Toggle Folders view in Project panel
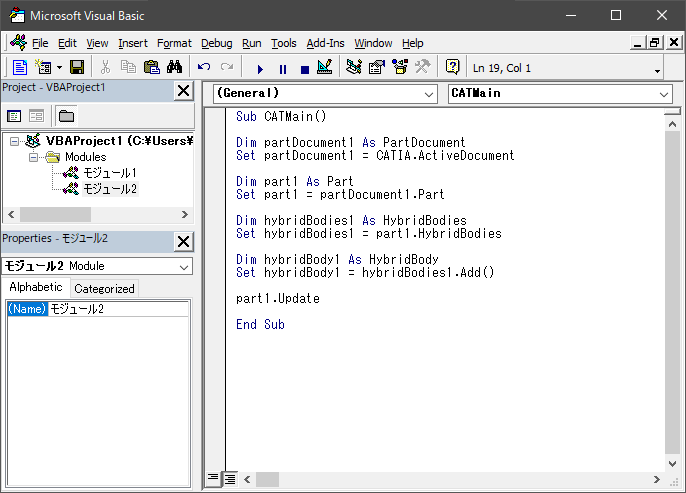 (x=66, y=116)
